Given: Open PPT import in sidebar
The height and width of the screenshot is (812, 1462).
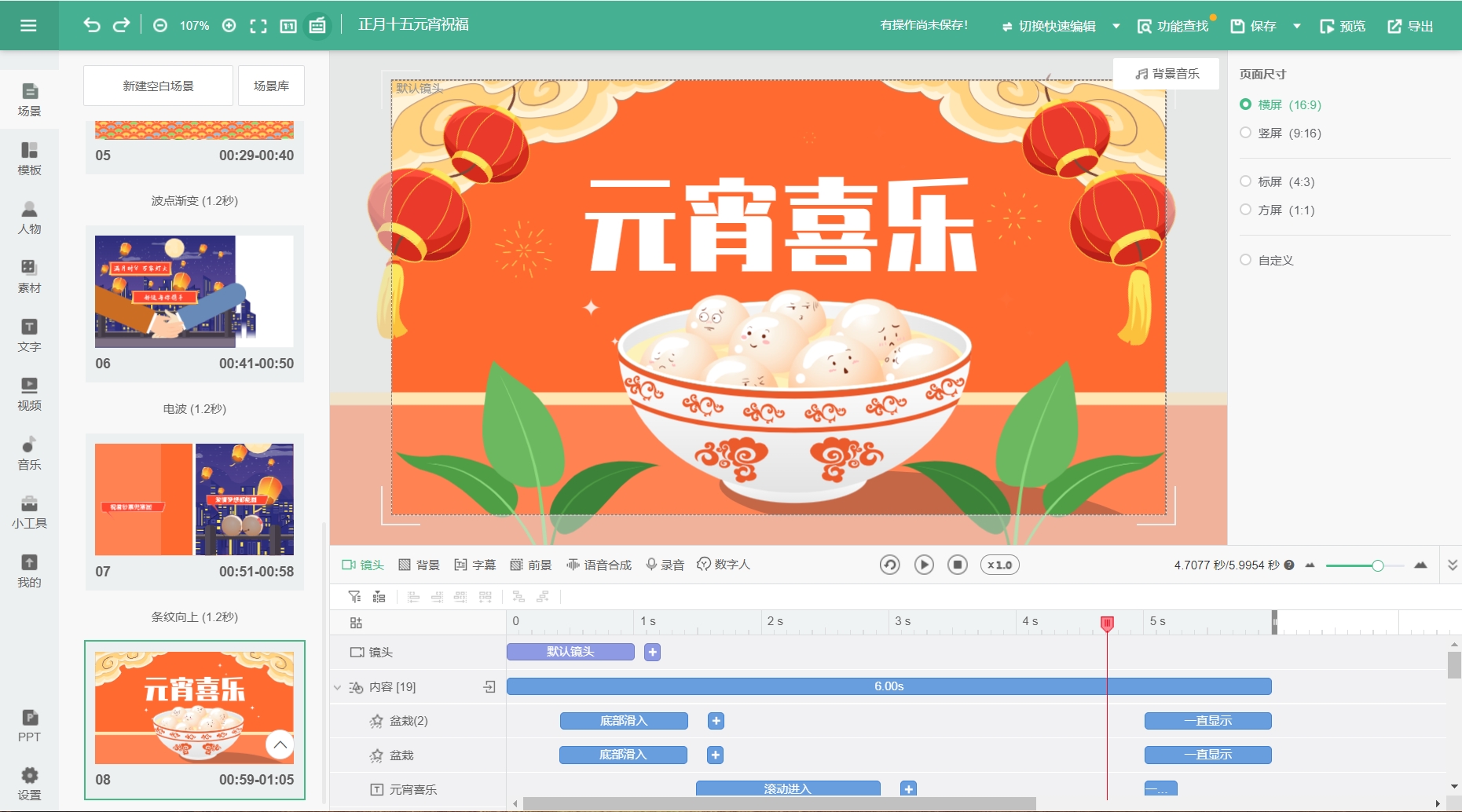Looking at the screenshot, I should [29, 726].
